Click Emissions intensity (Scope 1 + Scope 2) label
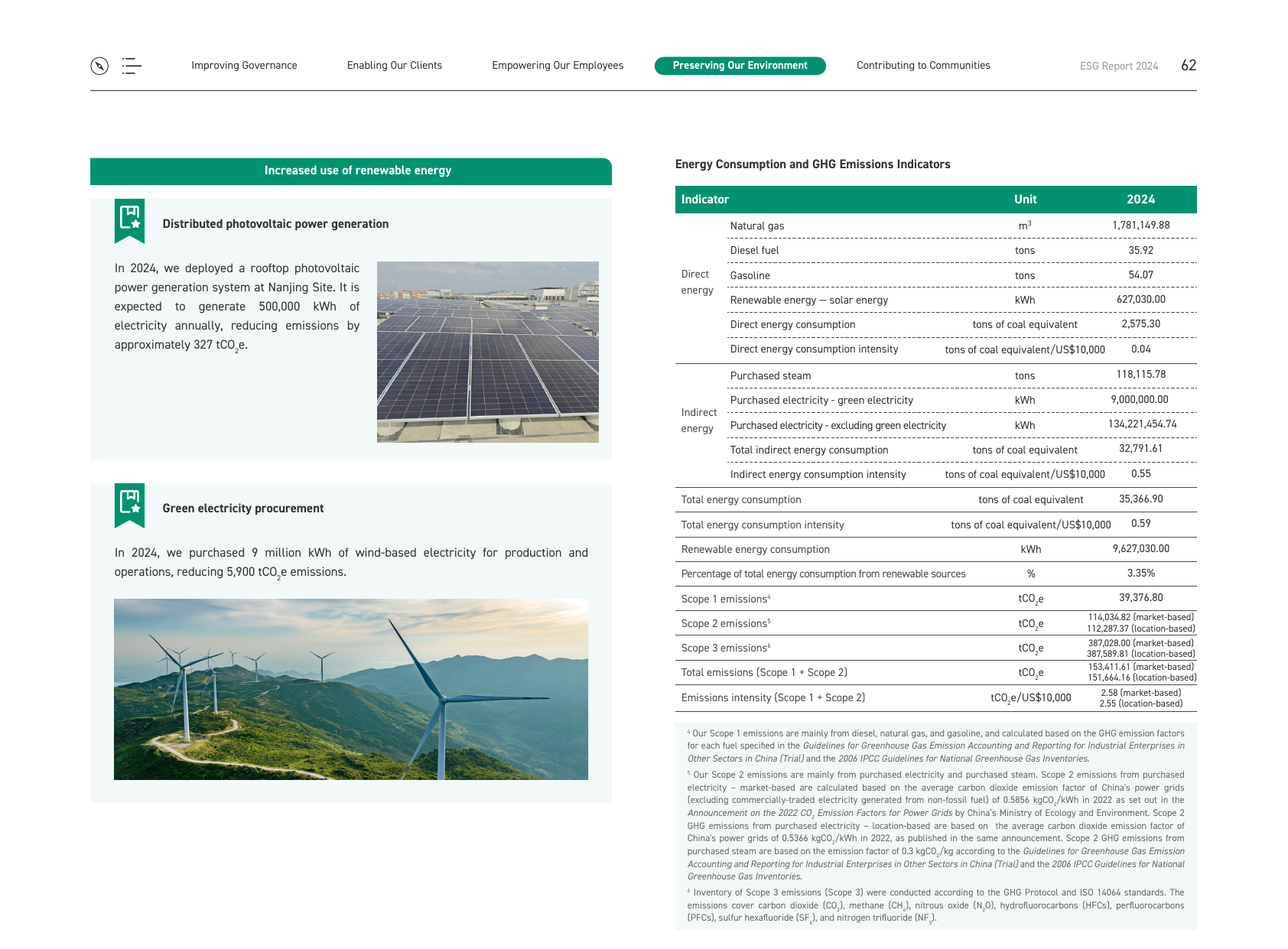Image resolution: width=1288 pixels, height=949 pixels. 773,698
